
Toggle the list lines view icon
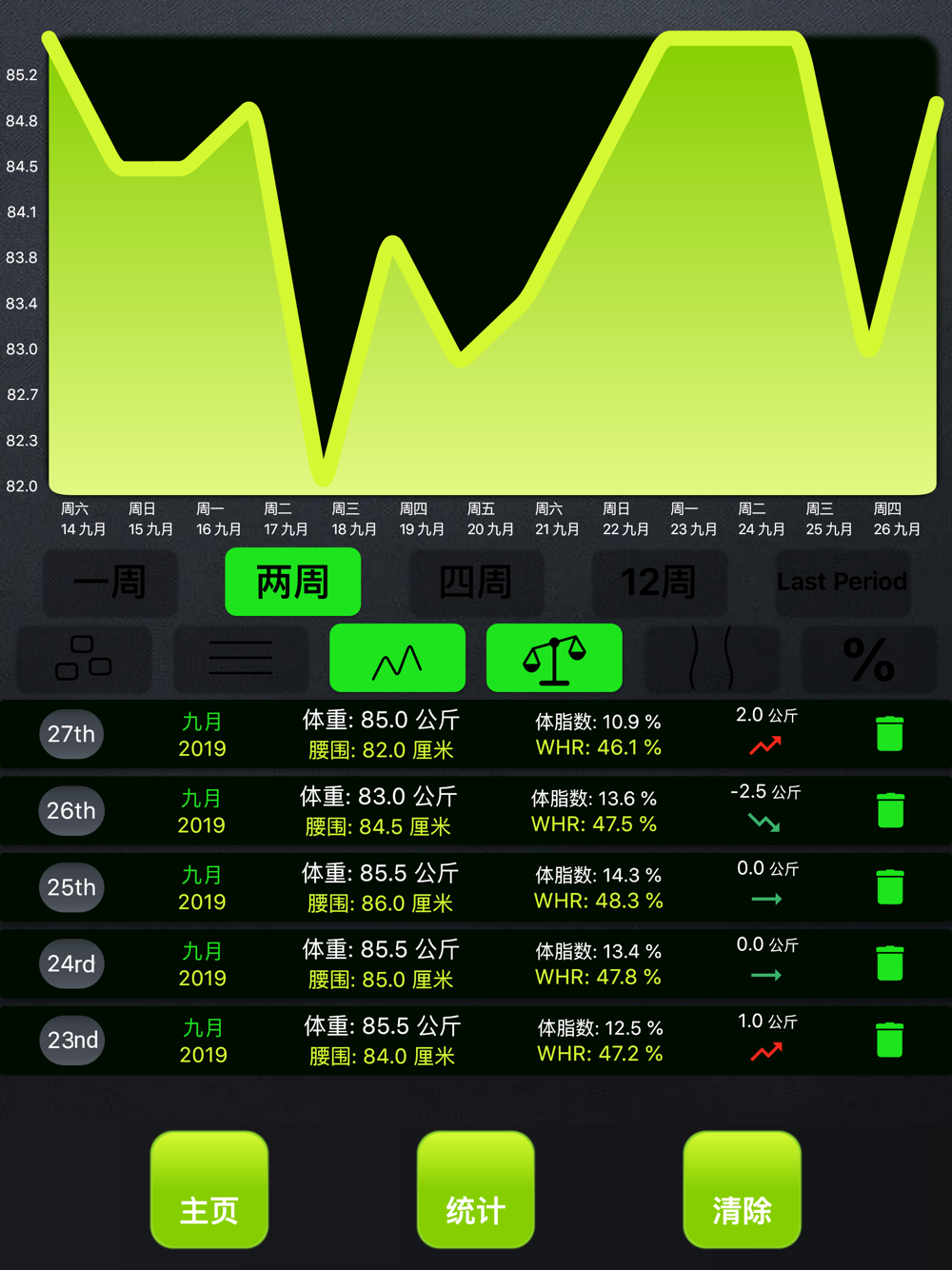coord(241,658)
